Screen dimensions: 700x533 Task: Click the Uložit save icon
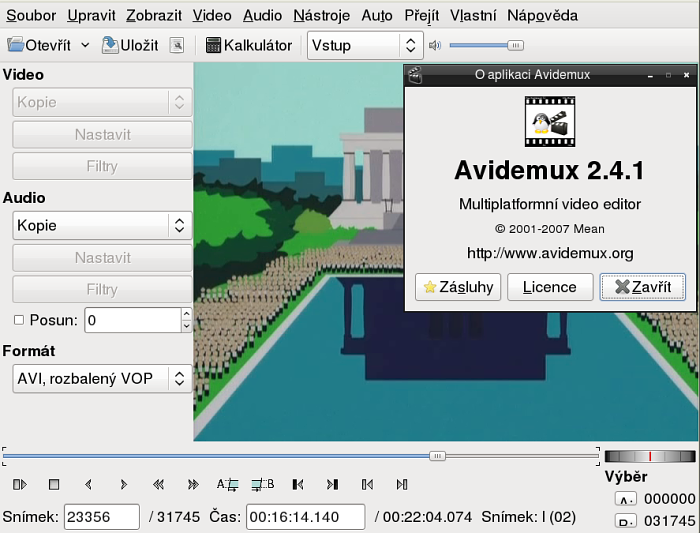110,45
